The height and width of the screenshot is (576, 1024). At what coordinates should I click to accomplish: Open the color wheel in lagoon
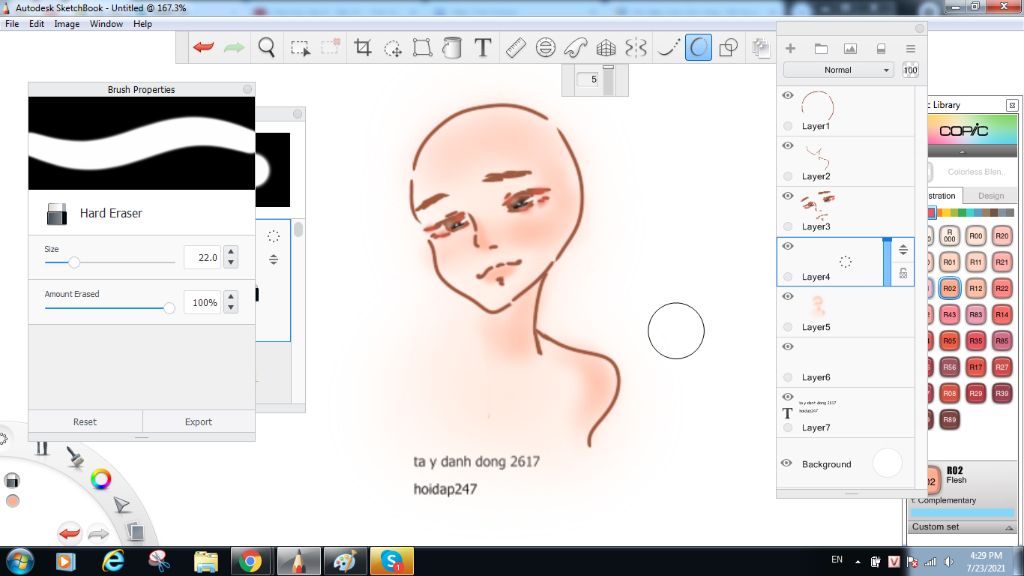coord(101,479)
